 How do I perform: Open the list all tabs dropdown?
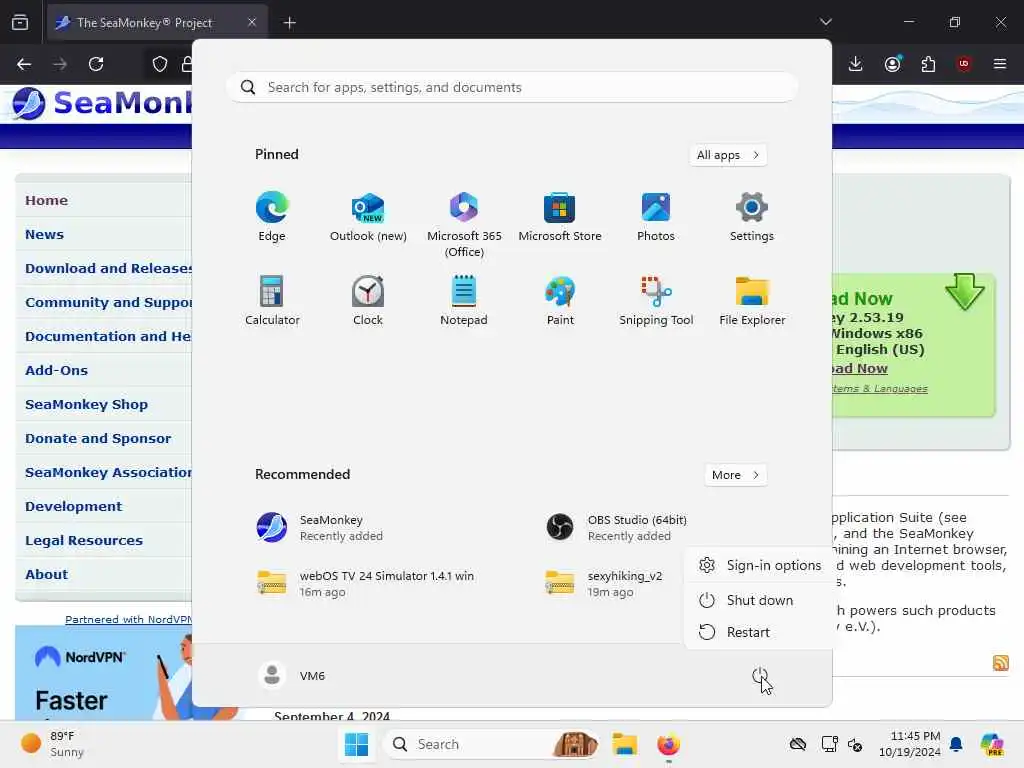[x=825, y=22]
